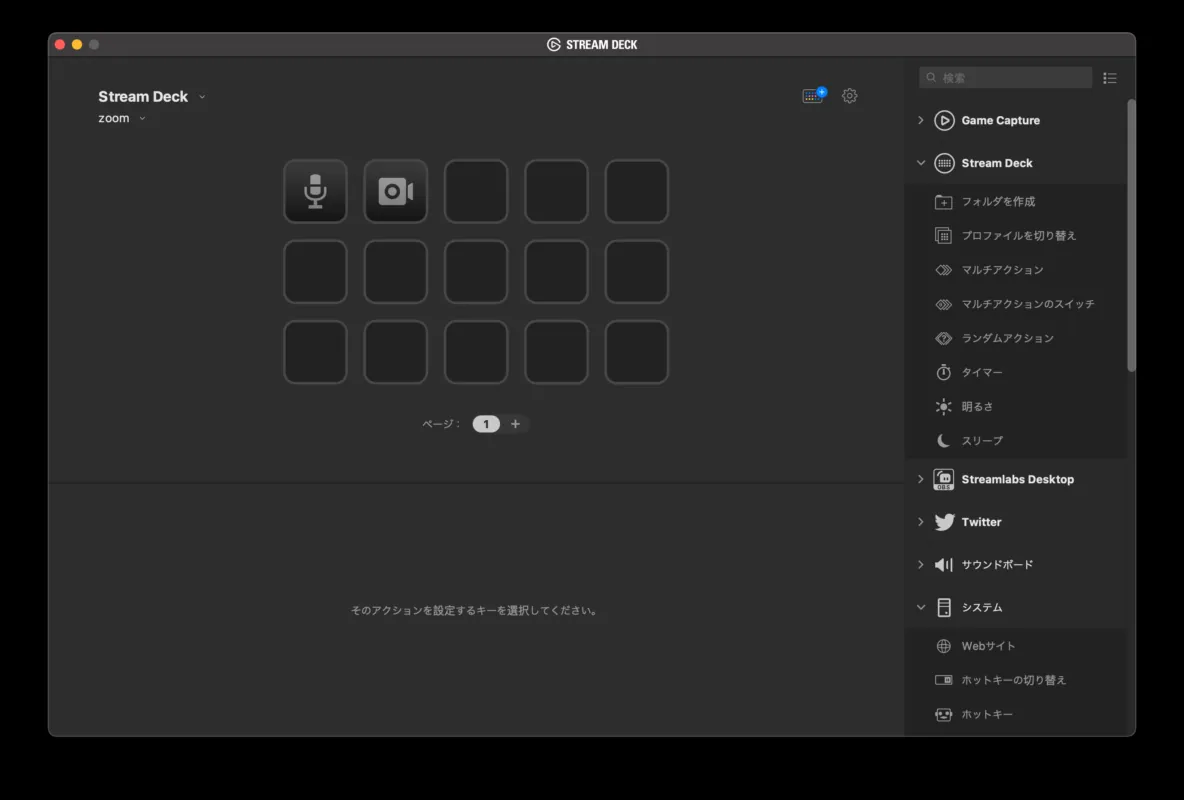Click the マルチアクション icon
This screenshot has width=1184, height=800.
coord(943,270)
